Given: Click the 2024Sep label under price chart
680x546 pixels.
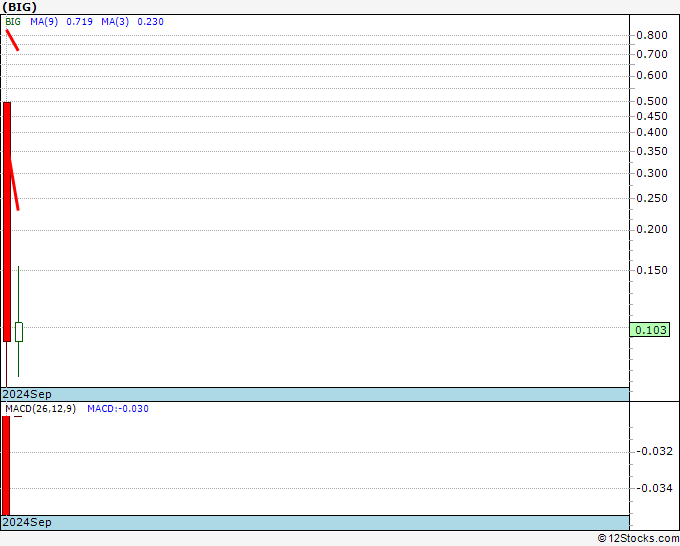Looking at the screenshot, I should 27,394.
